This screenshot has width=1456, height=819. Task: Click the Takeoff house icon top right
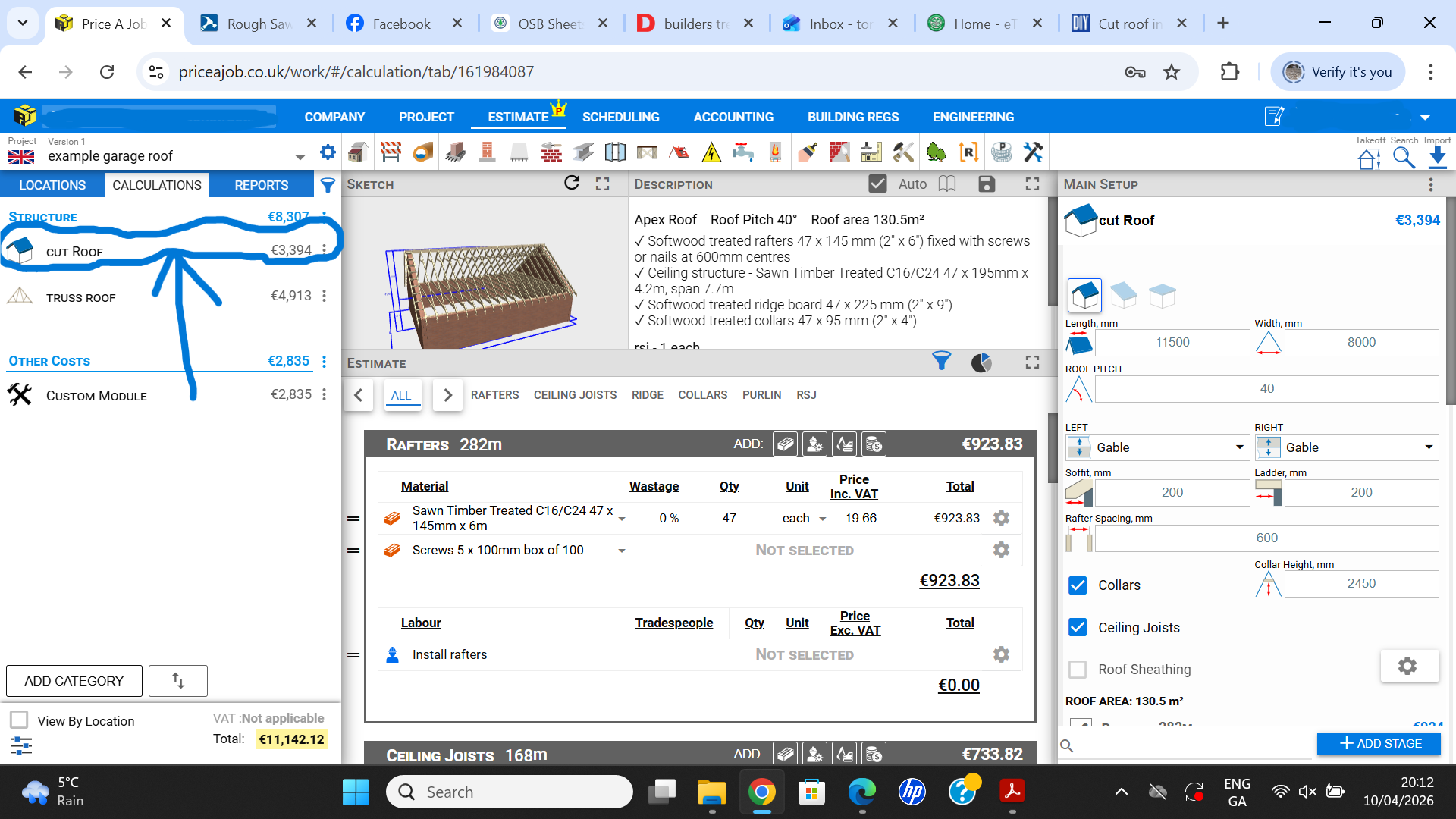pyautogui.click(x=1368, y=158)
